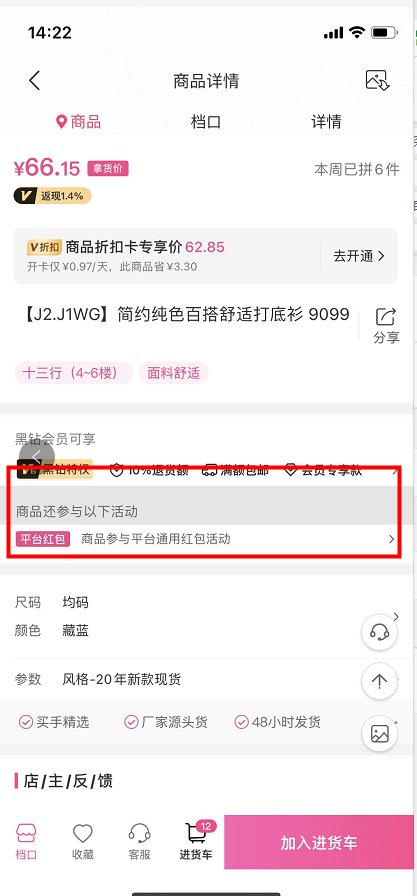This screenshot has height=896, width=417.
Task: Tap the floating picture gallery button
Action: (x=379, y=733)
